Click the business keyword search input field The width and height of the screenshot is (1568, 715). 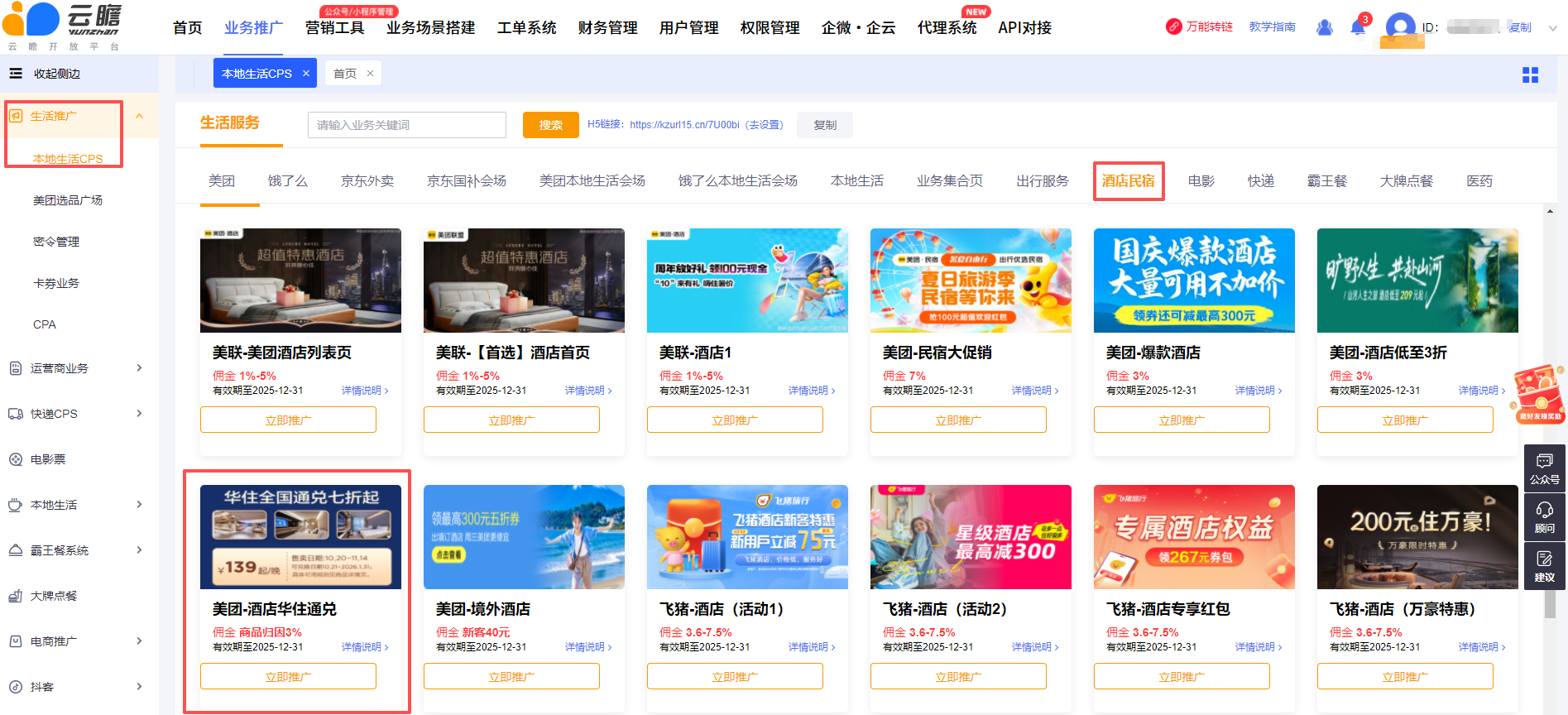pyautogui.click(x=406, y=125)
